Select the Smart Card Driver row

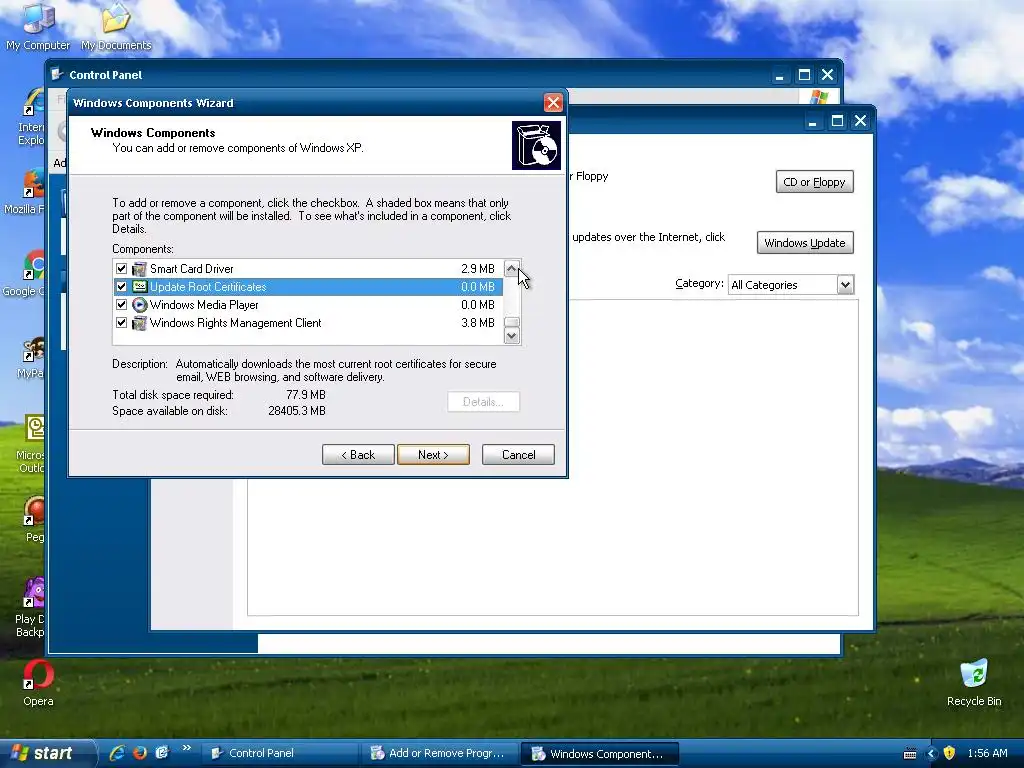click(x=308, y=268)
